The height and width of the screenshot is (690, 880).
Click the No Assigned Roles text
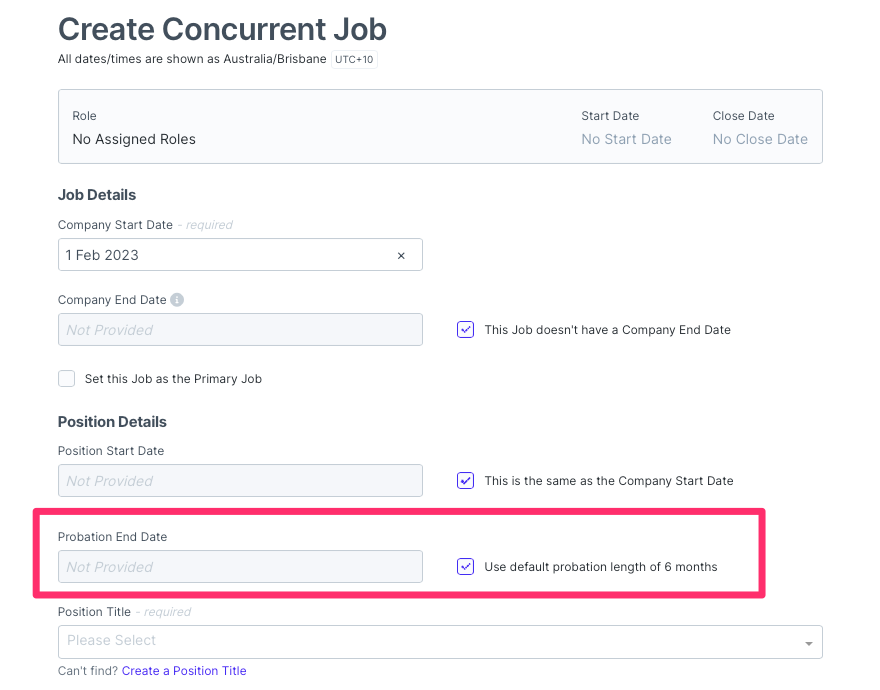(134, 140)
